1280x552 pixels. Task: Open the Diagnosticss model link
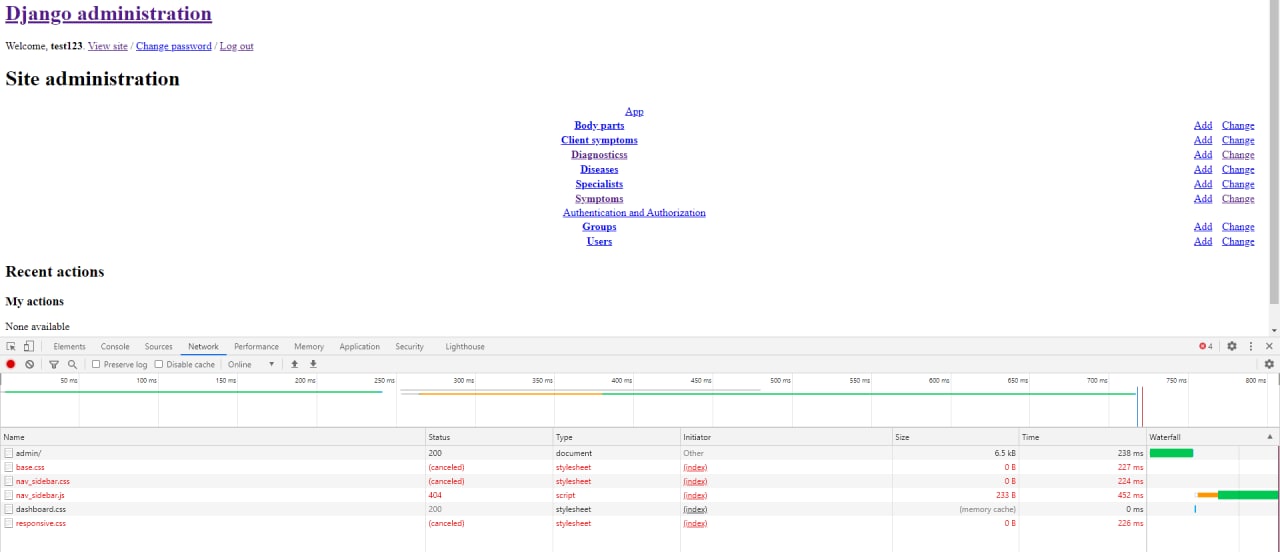pyautogui.click(x=599, y=154)
